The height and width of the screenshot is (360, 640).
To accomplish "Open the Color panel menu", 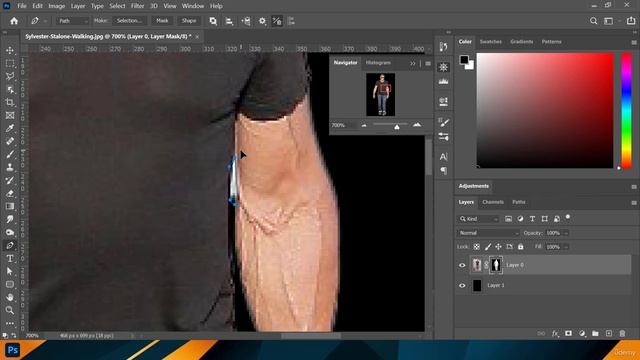I will click(x=634, y=42).
